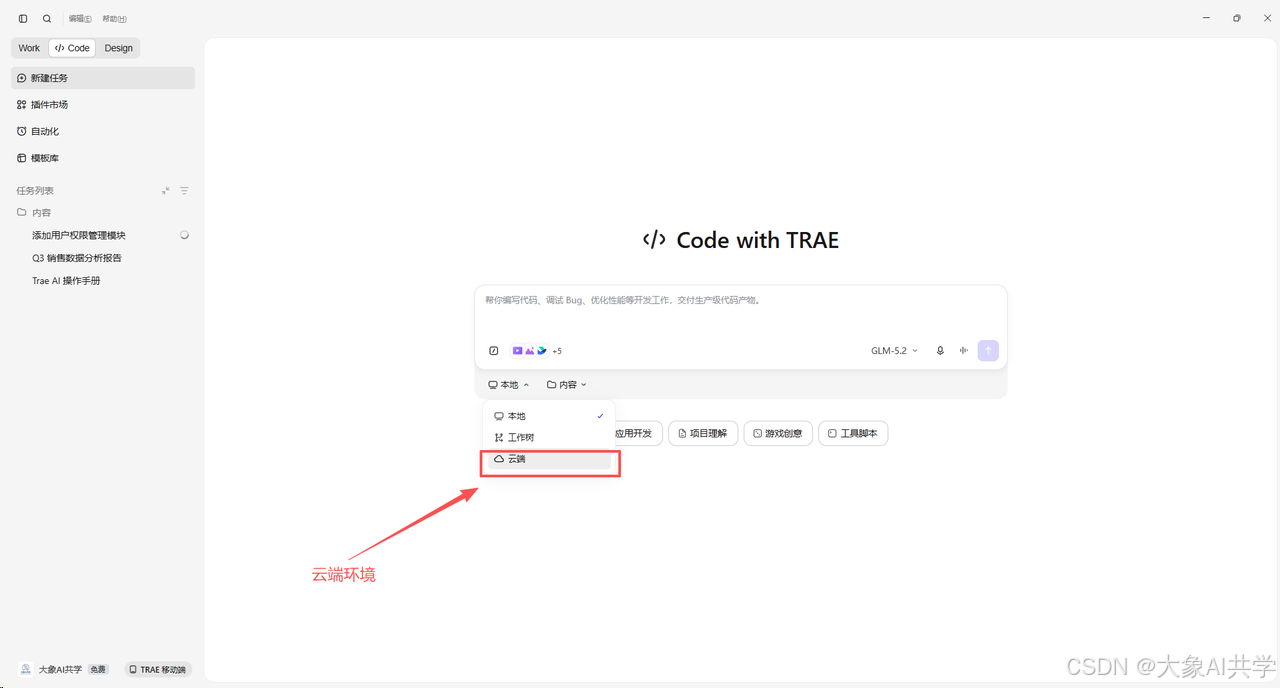
Task: Open the 帮助 menu
Action: pyautogui.click(x=114, y=19)
